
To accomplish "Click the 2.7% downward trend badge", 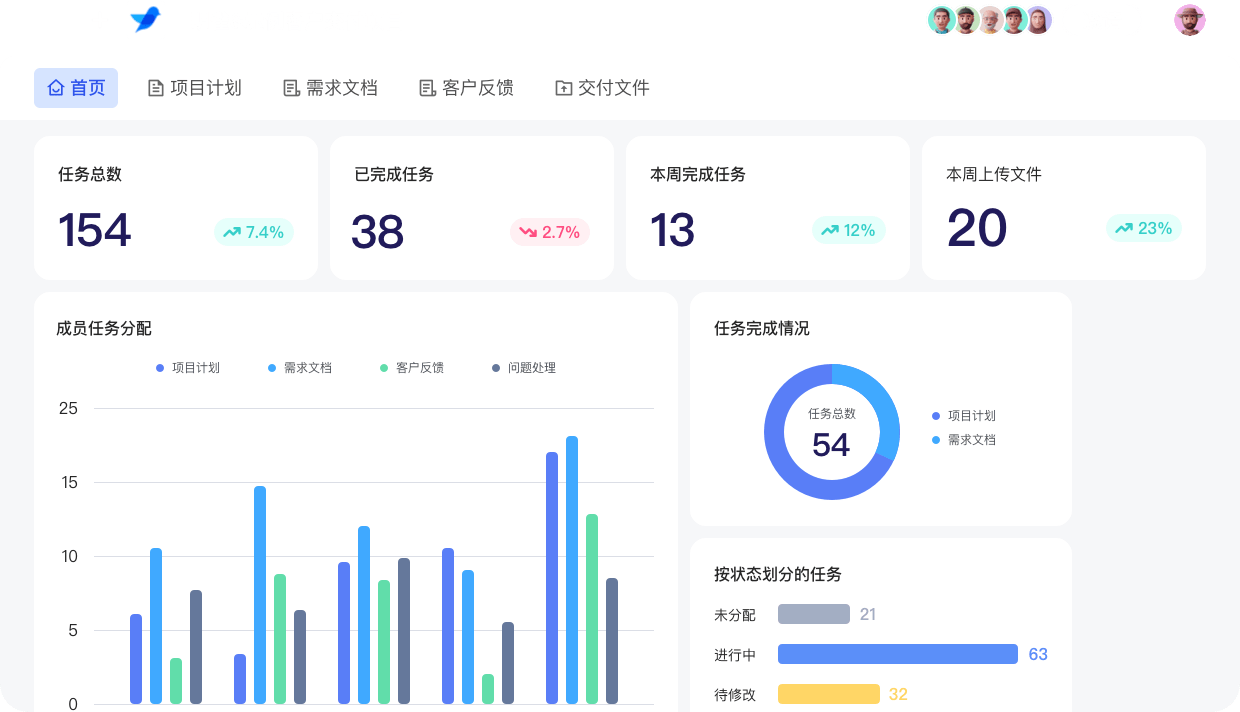I will pyautogui.click(x=550, y=232).
